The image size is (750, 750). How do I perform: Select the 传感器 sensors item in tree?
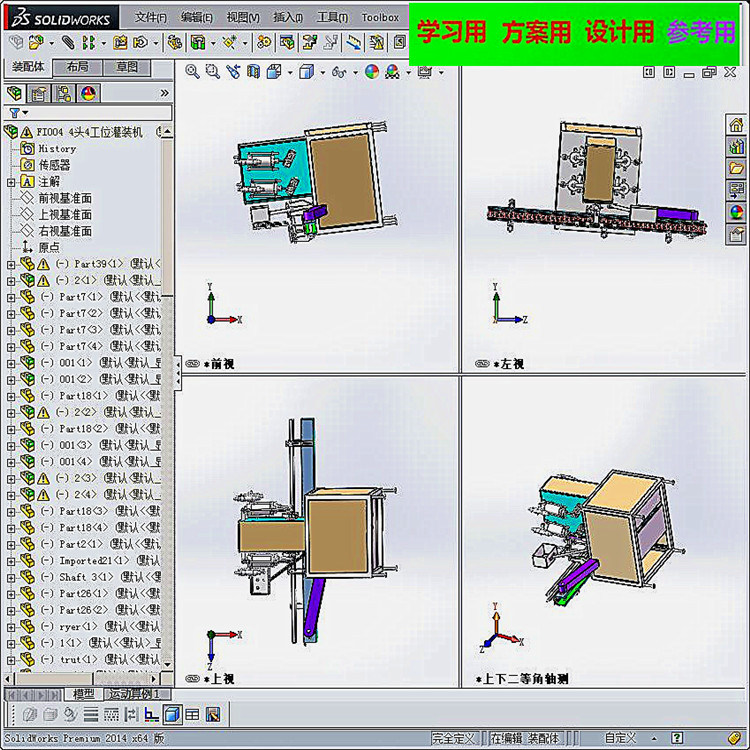click(x=54, y=165)
